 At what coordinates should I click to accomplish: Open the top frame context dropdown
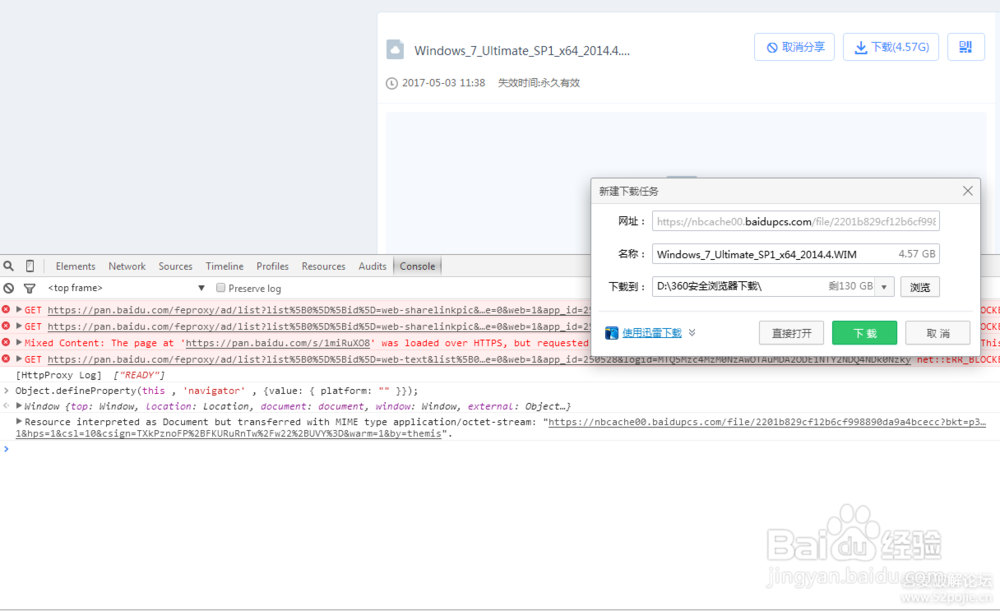126,288
